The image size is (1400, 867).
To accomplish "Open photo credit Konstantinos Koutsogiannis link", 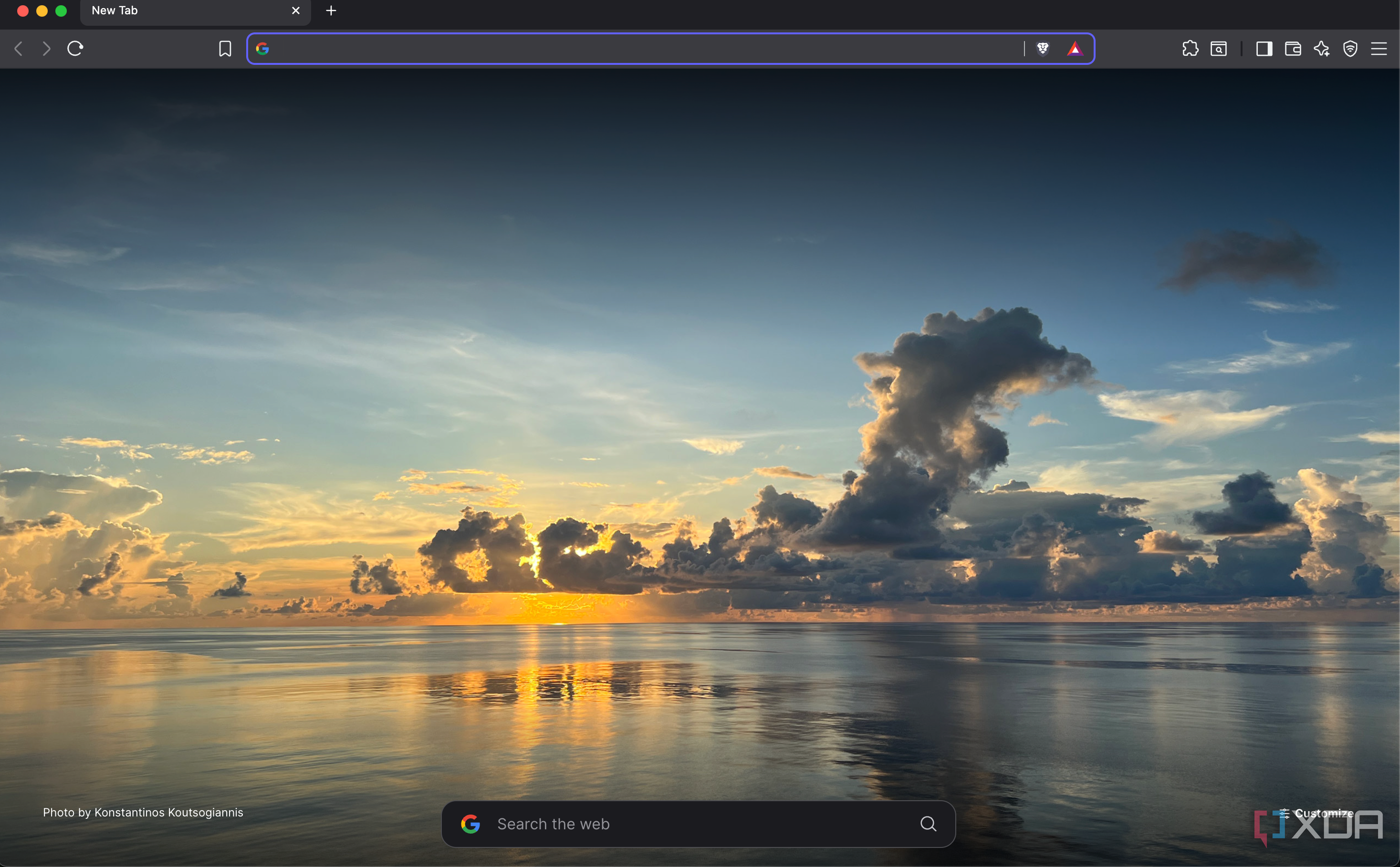I will 143,813.
